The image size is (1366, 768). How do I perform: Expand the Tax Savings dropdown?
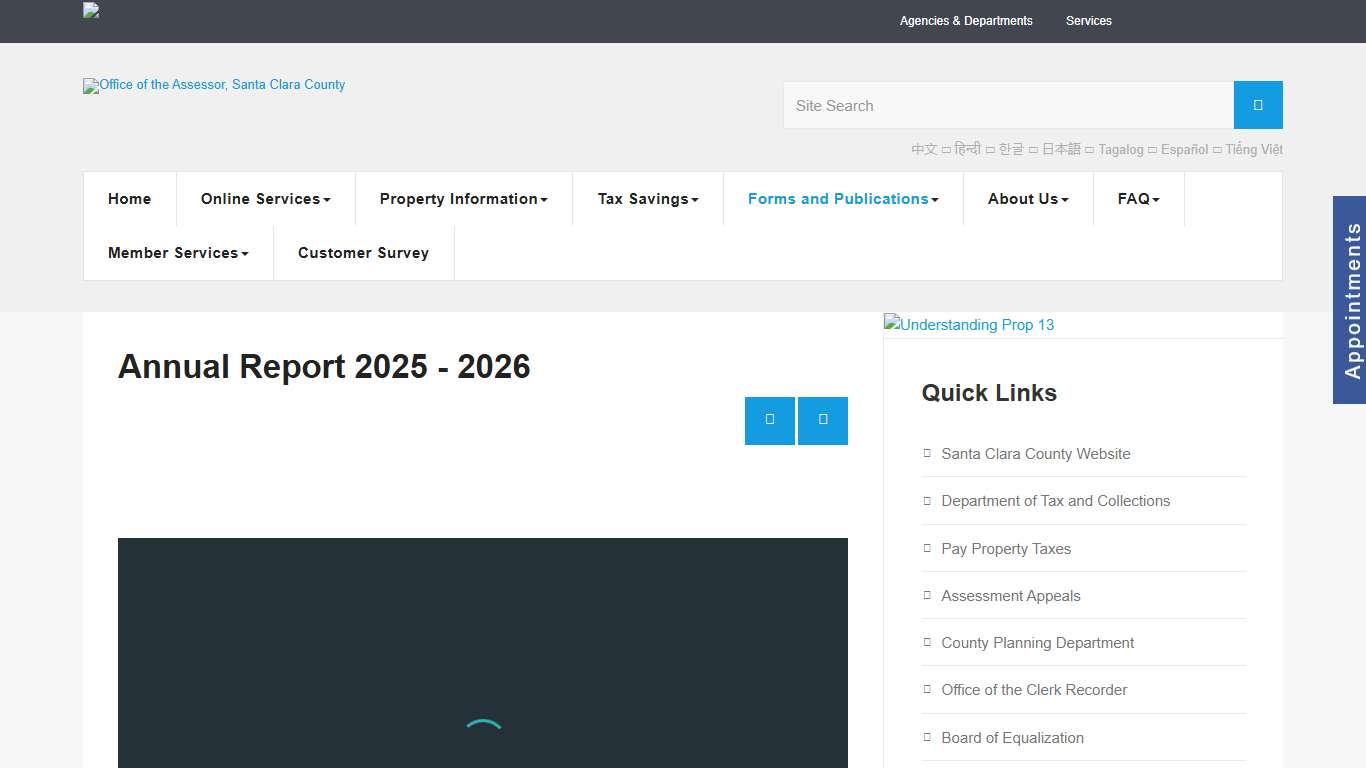tap(646, 198)
